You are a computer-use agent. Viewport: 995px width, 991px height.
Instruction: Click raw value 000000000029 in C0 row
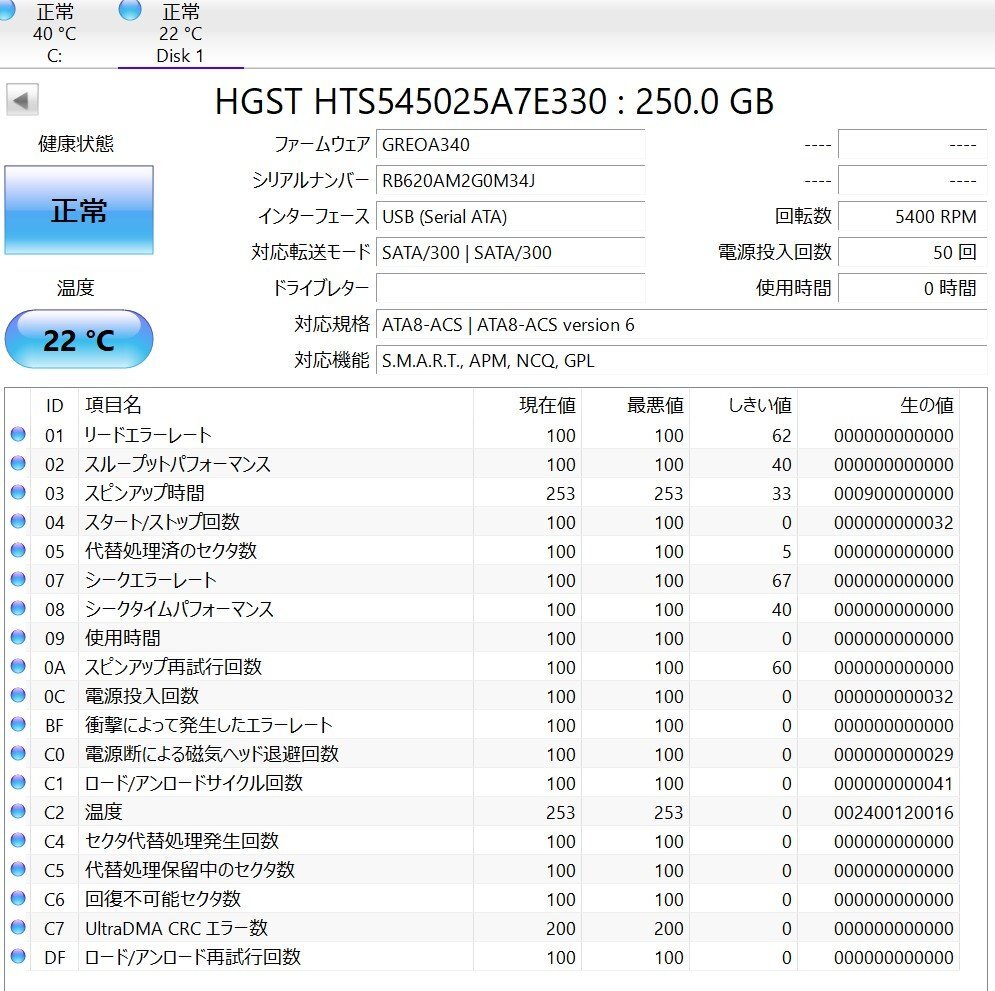pos(893,754)
